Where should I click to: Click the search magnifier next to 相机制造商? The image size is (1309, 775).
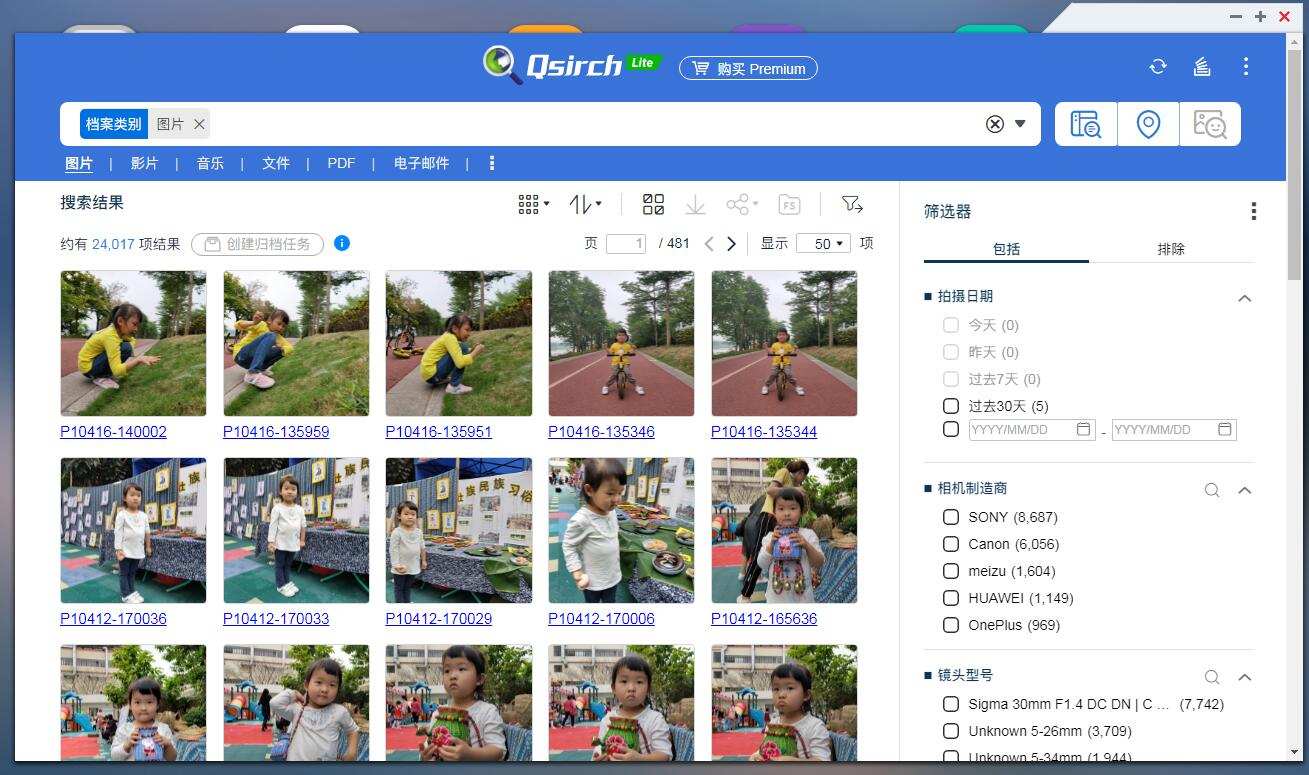pos(1211,490)
